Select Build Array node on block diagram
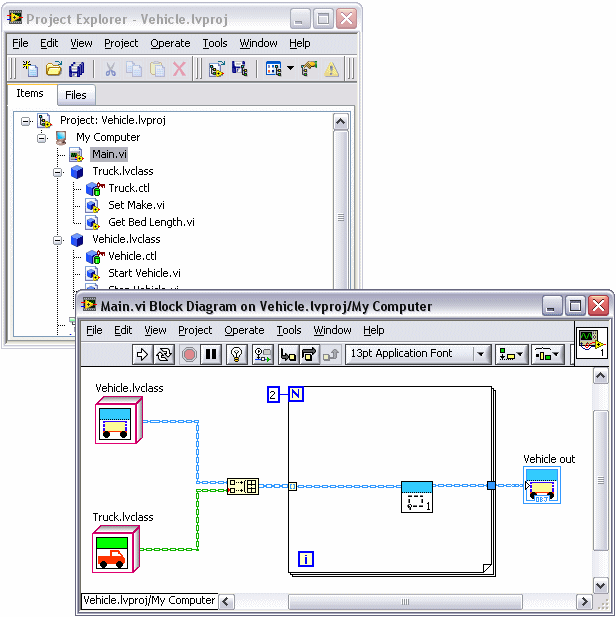 point(243,486)
